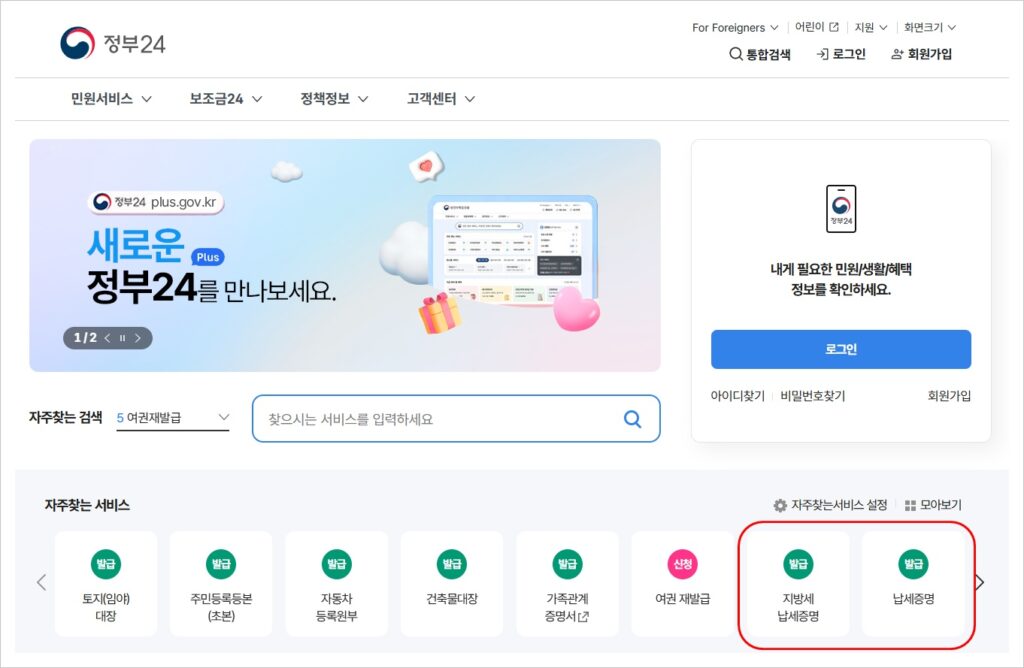Open 여권 재발급 신청 card
The height and width of the screenshot is (668, 1024).
[682, 583]
